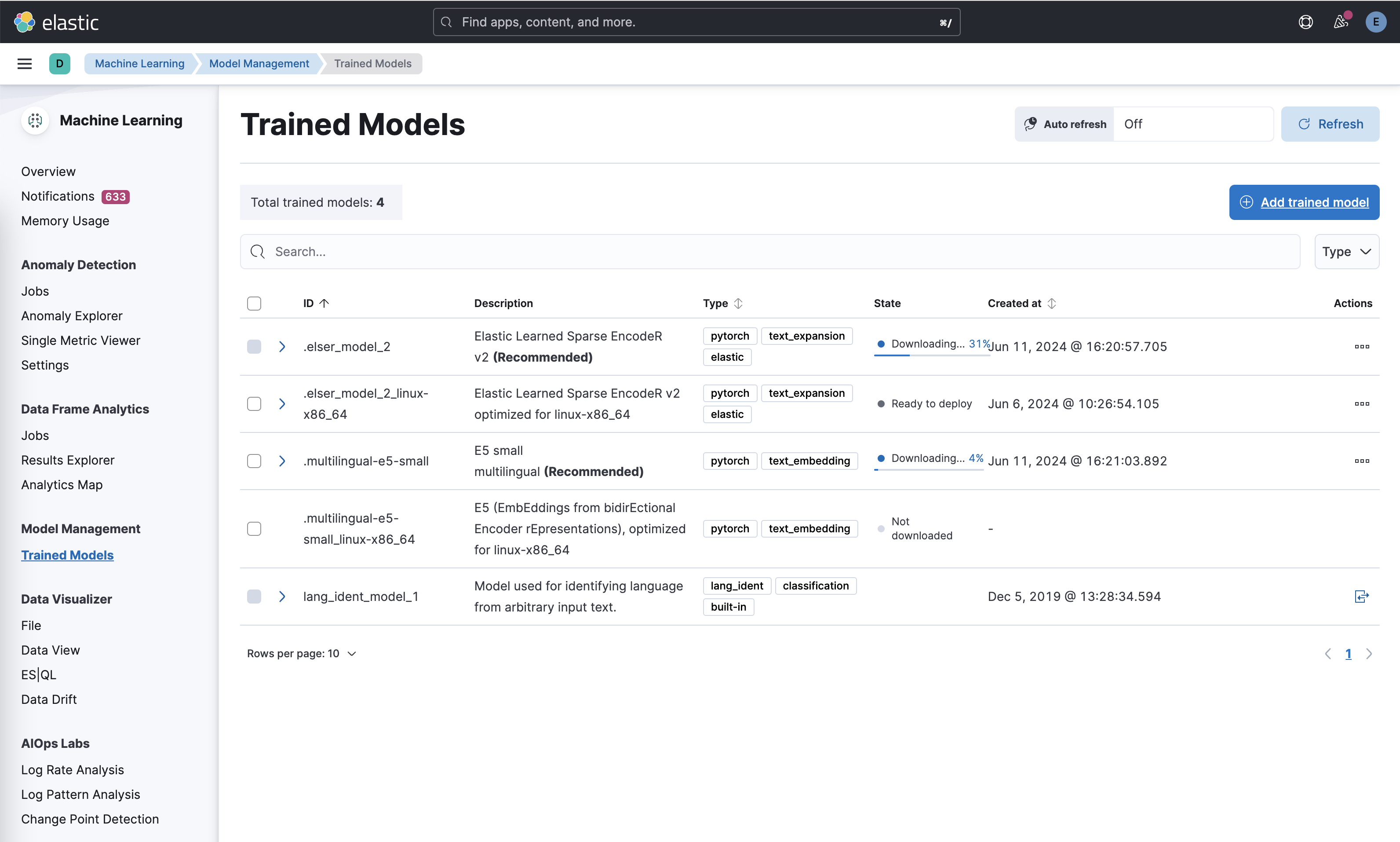Expand the lang_ident_model_1 row details
Viewport: 1400px width, 842px height.
coord(282,597)
